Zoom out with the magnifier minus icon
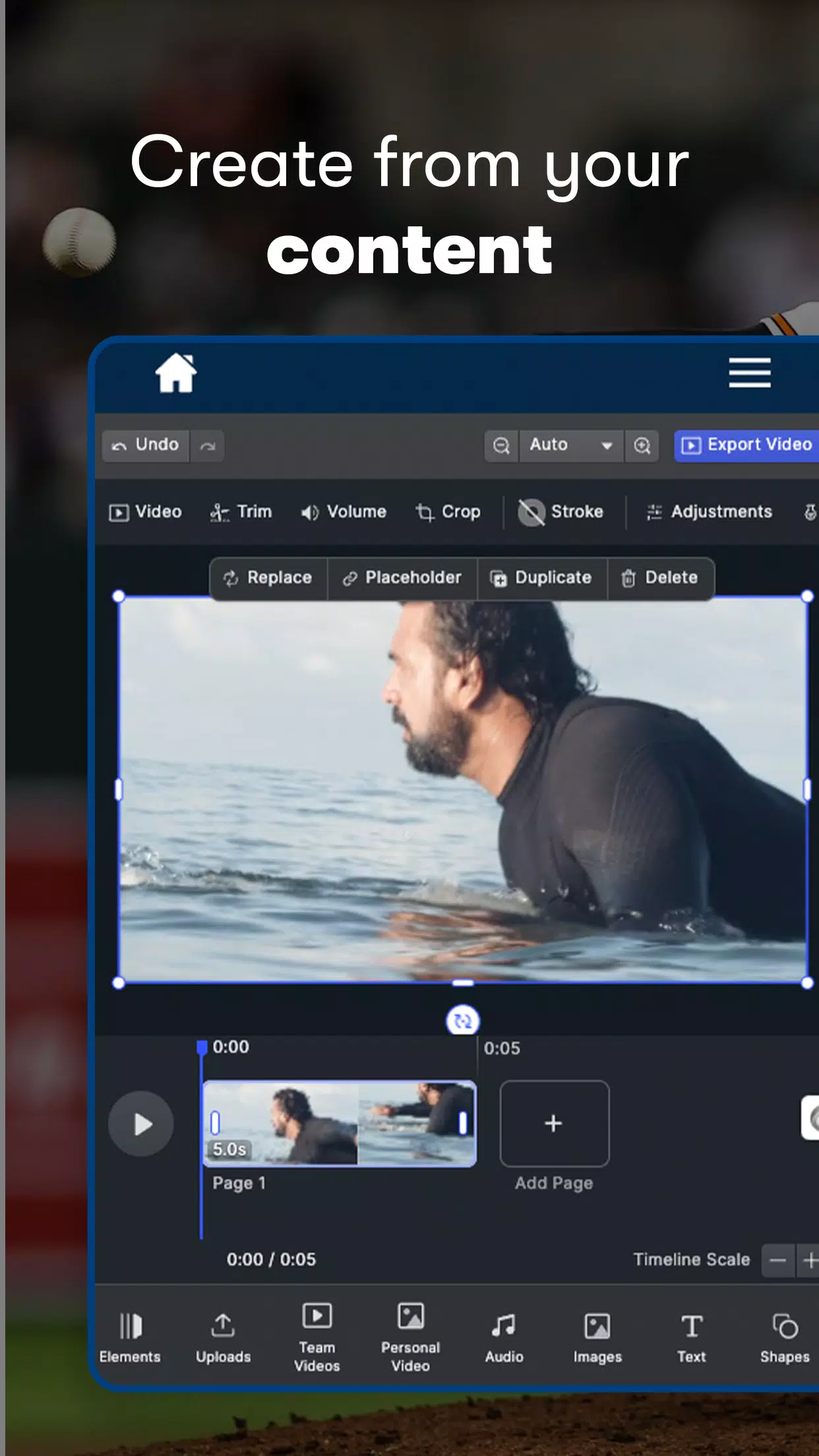The image size is (819, 1456). [x=501, y=446]
